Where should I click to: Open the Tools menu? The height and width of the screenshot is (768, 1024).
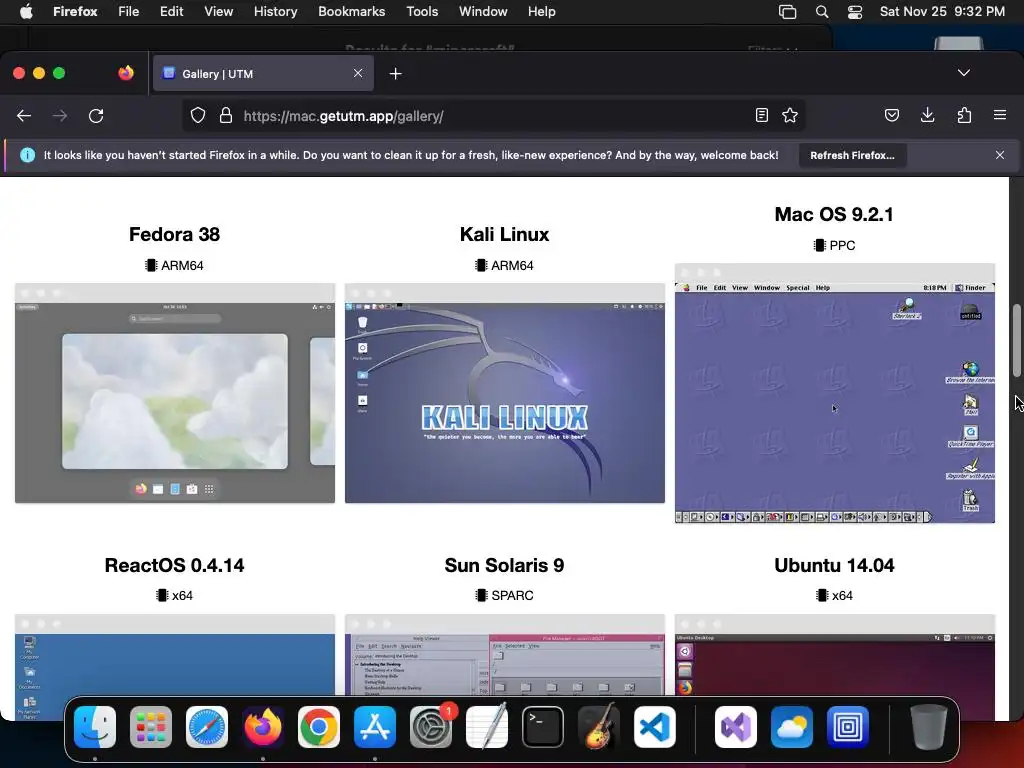[422, 11]
